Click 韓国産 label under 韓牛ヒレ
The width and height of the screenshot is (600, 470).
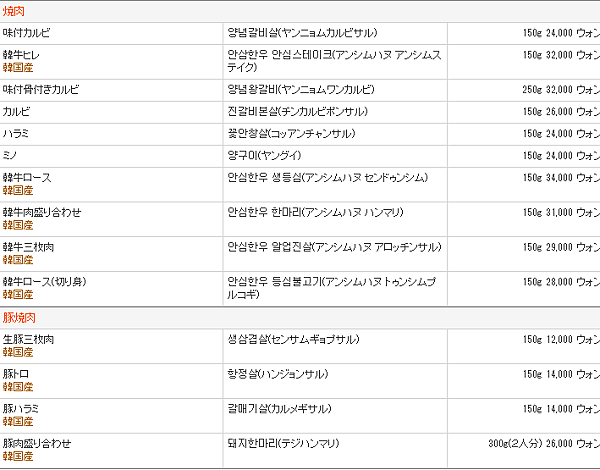18,68
